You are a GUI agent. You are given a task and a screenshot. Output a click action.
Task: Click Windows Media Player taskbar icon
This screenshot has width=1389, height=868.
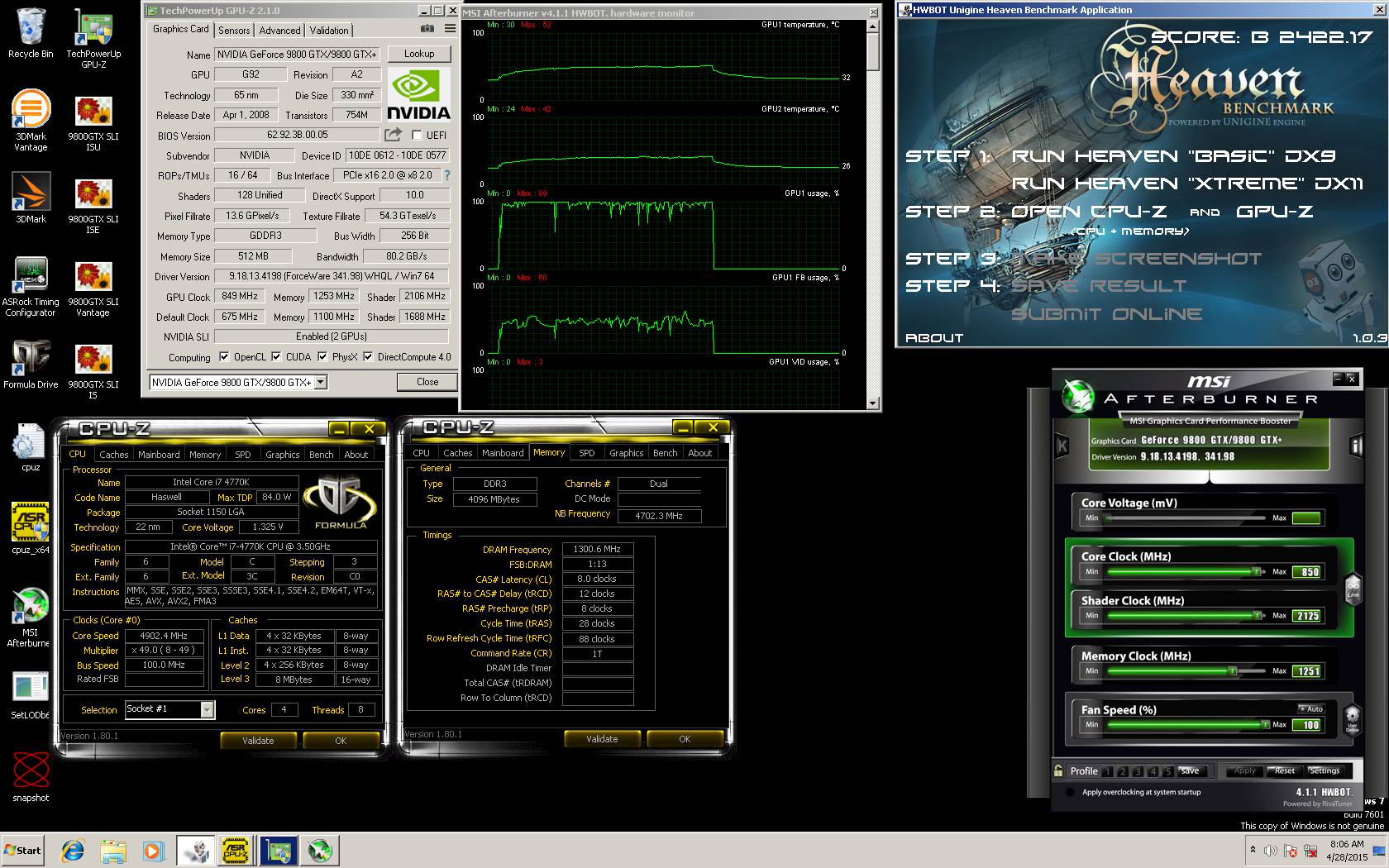(152, 851)
